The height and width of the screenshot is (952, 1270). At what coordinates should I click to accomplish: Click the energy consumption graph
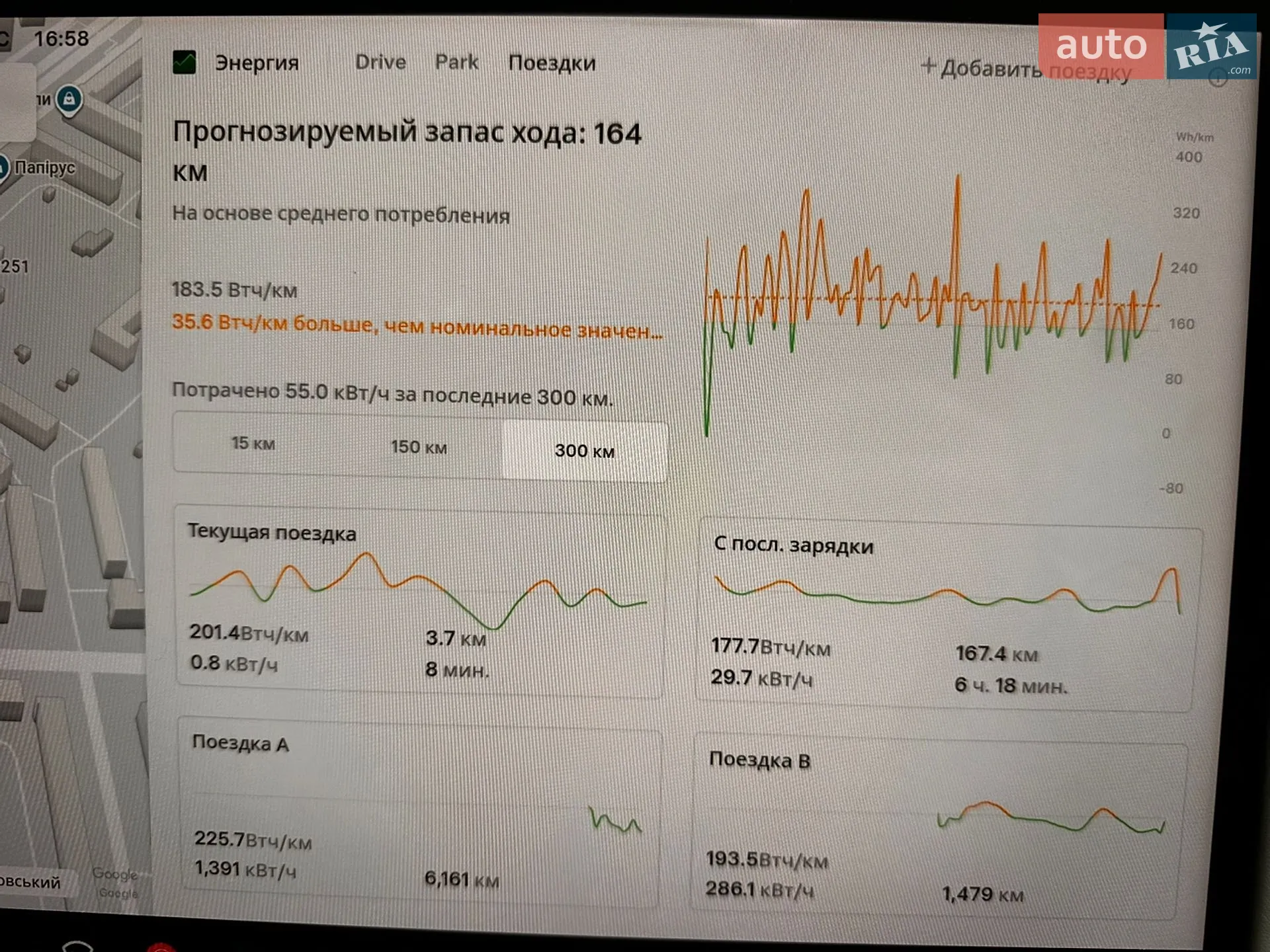933,304
